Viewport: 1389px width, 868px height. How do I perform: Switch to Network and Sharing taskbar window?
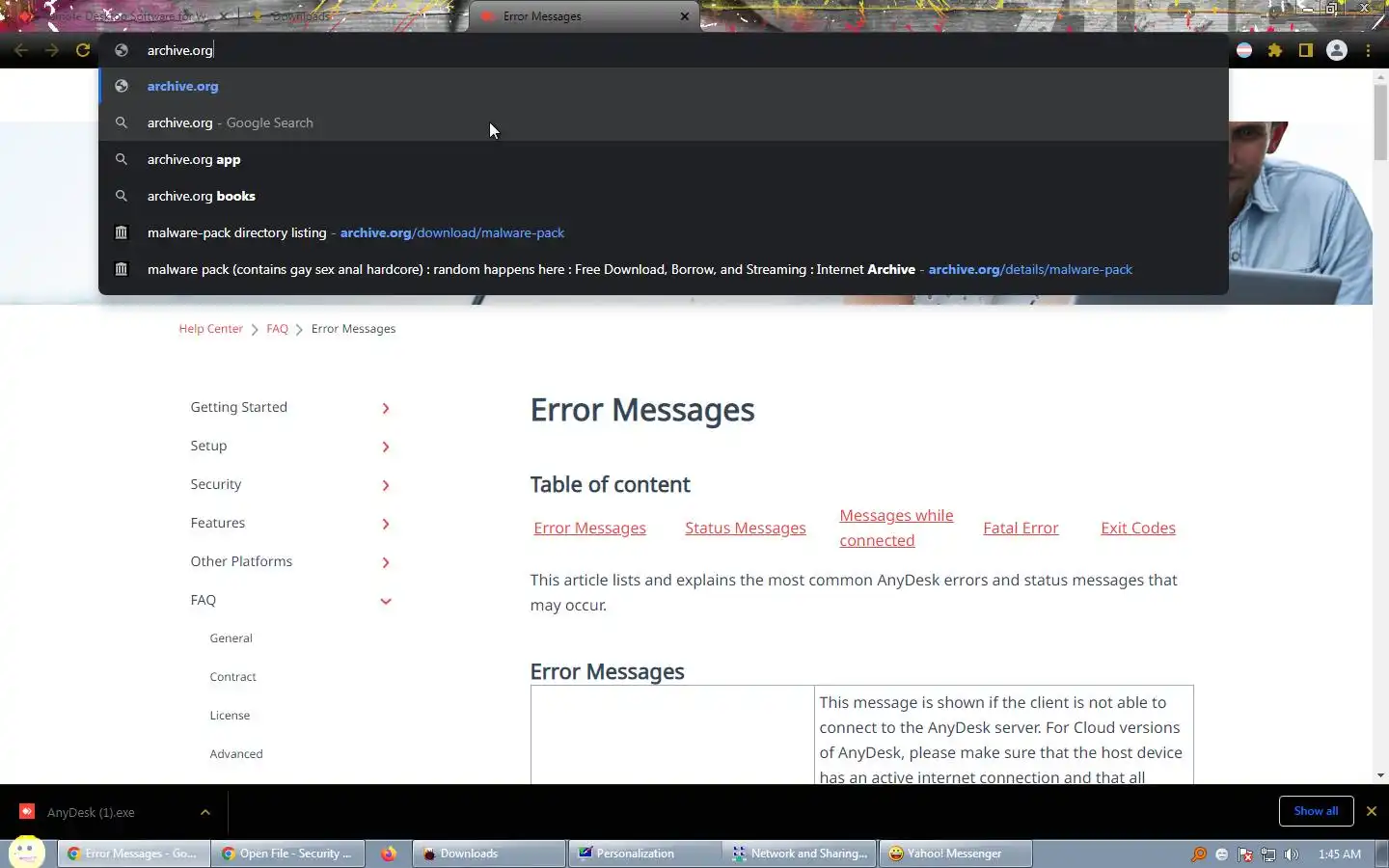click(x=801, y=854)
